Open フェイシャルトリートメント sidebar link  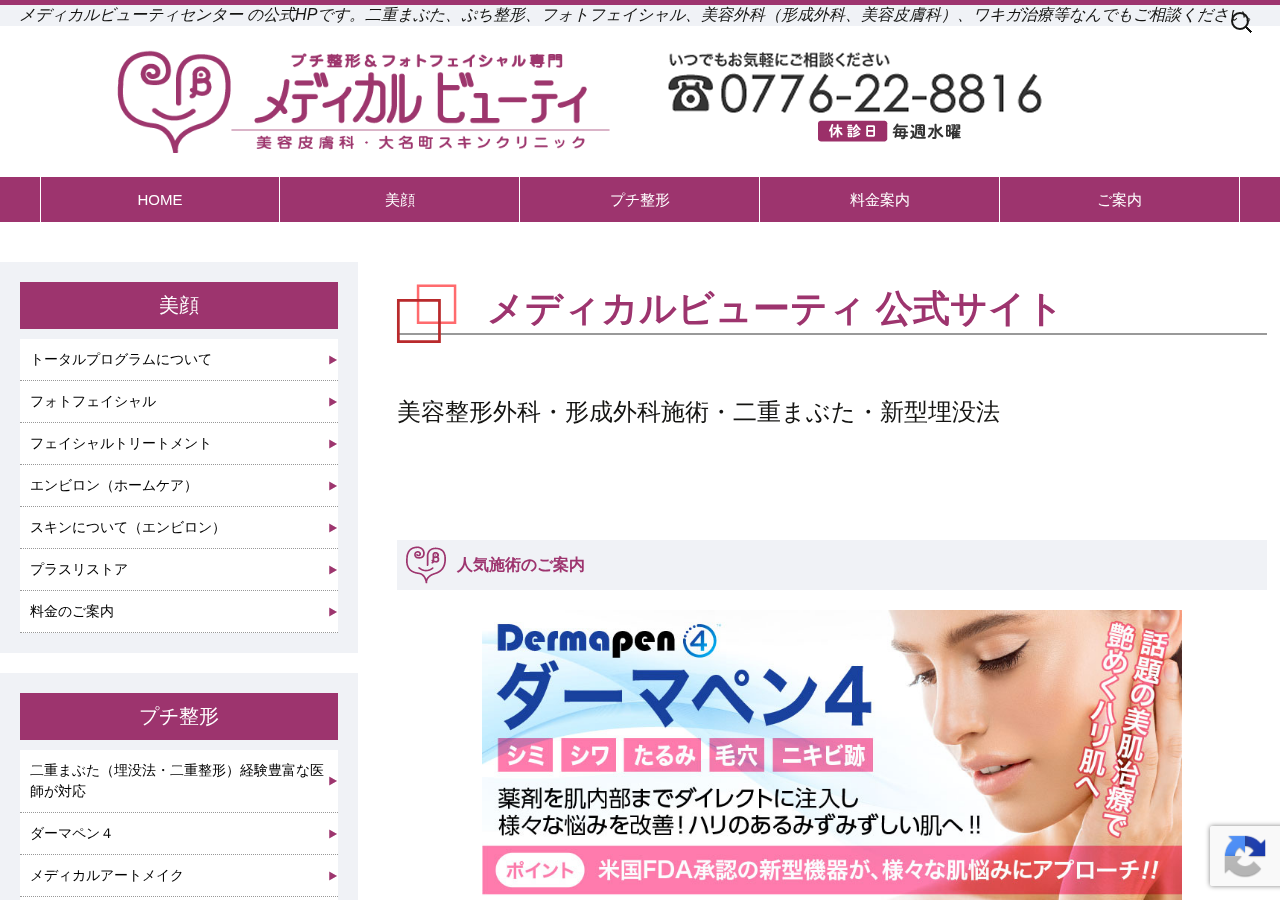click(x=179, y=444)
